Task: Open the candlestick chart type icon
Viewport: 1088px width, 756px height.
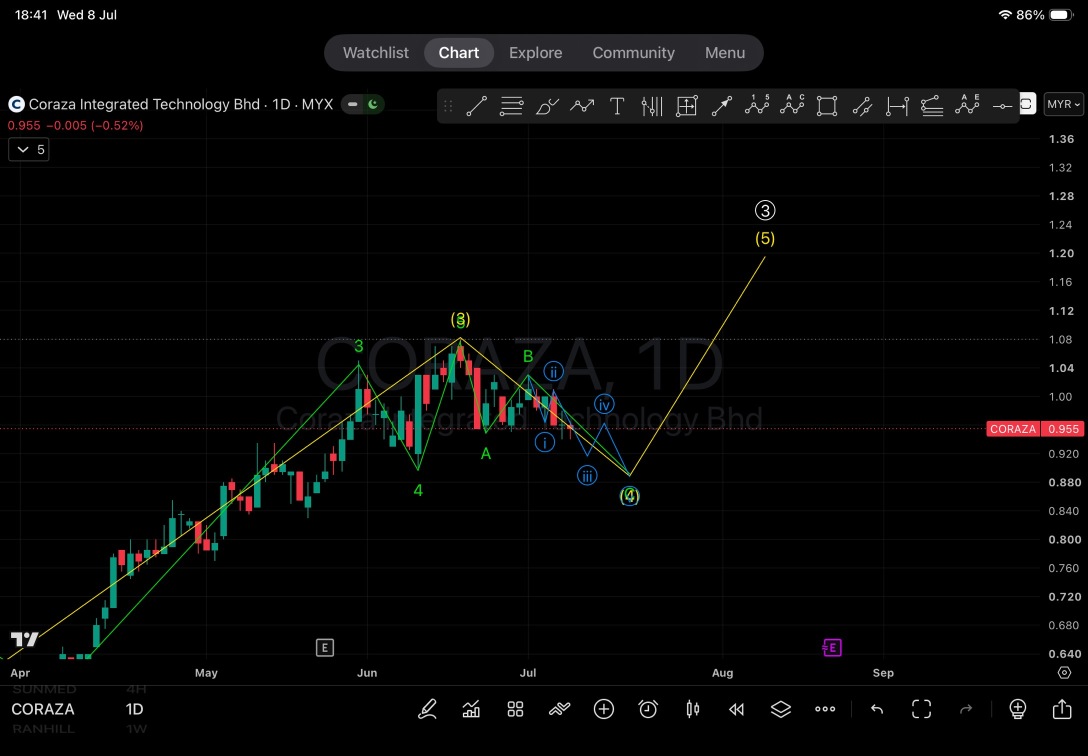Action: click(692, 709)
